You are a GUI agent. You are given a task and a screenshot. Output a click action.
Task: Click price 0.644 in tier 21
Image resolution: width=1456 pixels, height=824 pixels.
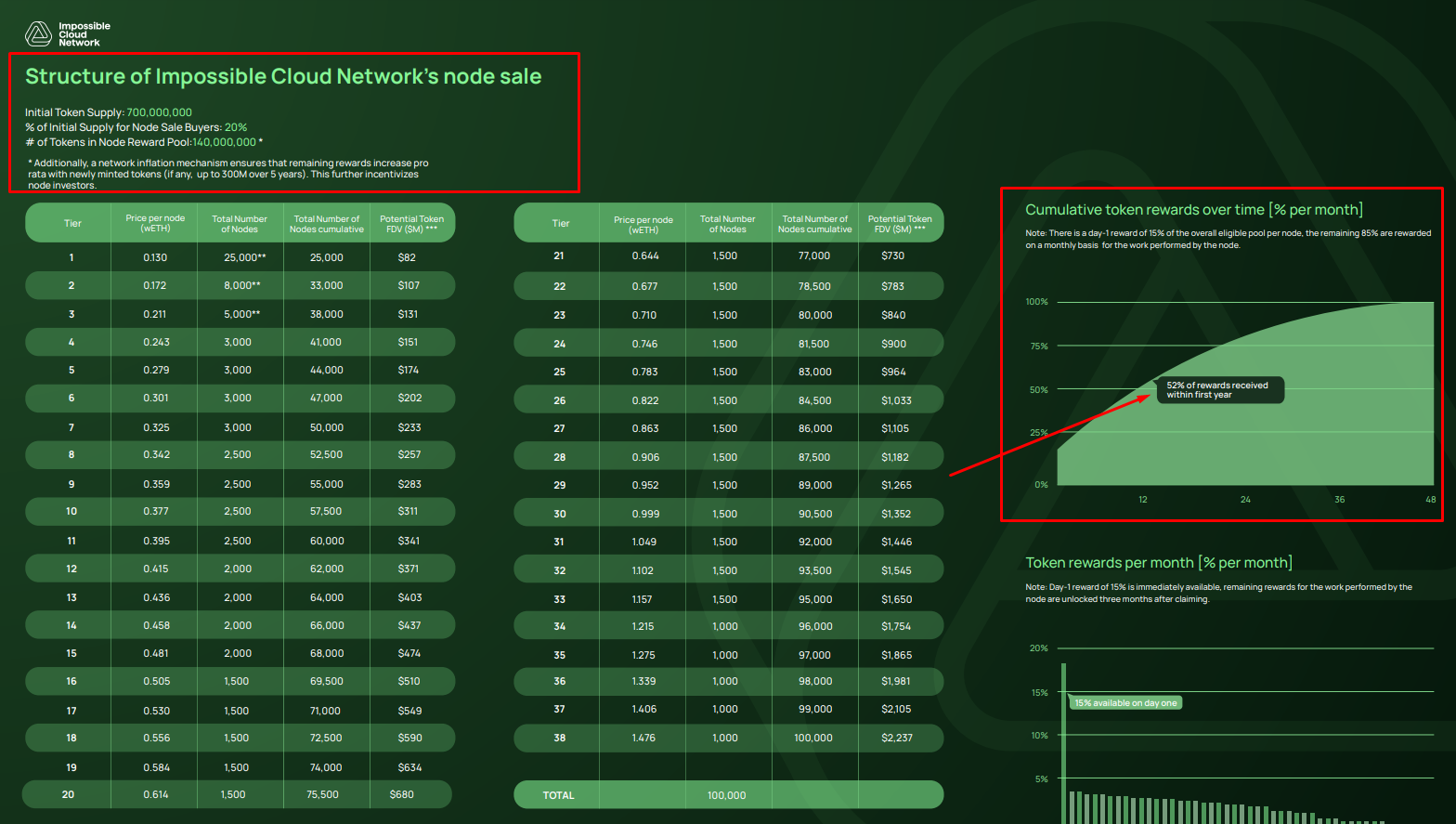tap(645, 255)
